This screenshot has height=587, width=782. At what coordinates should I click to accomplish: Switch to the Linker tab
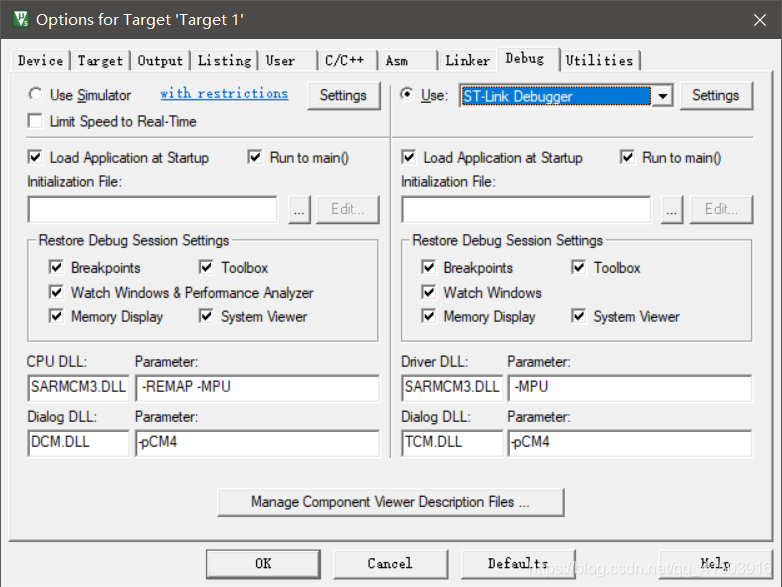click(x=467, y=61)
